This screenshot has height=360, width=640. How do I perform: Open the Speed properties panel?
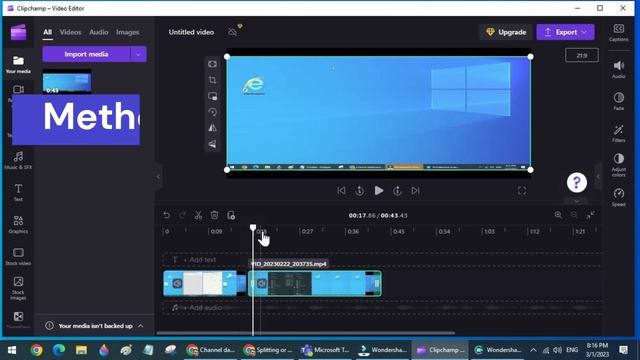click(618, 197)
